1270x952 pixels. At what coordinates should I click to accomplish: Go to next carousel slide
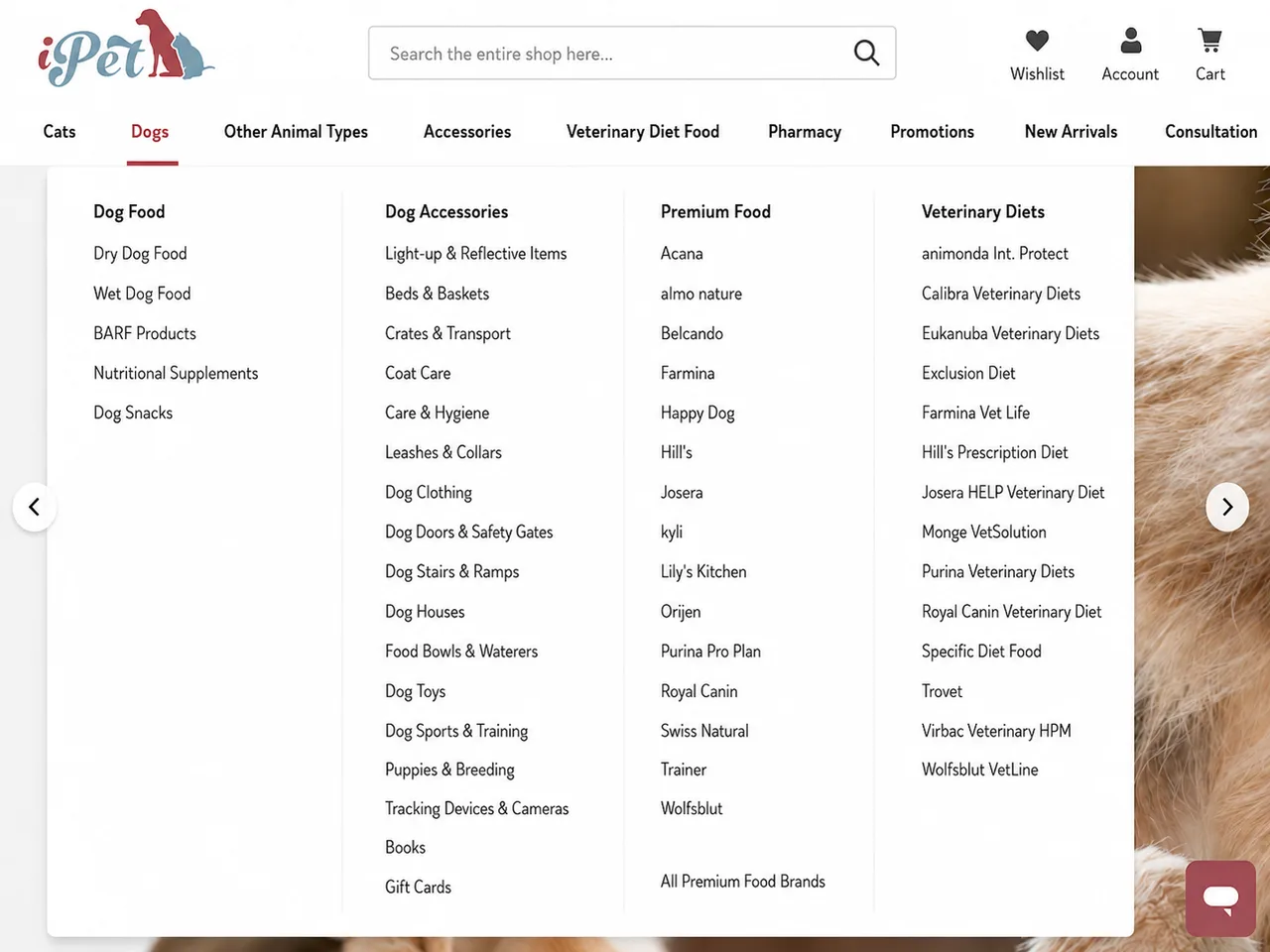pyautogui.click(x=1227, y=507)
